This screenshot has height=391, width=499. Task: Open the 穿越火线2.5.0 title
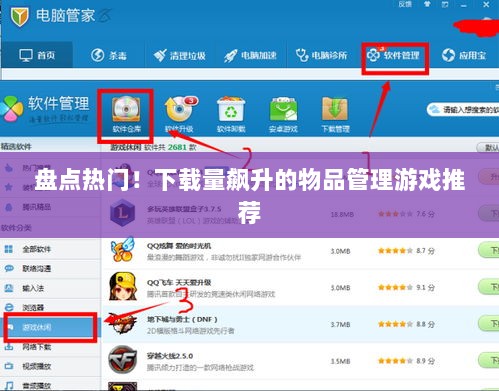[170, 356]
